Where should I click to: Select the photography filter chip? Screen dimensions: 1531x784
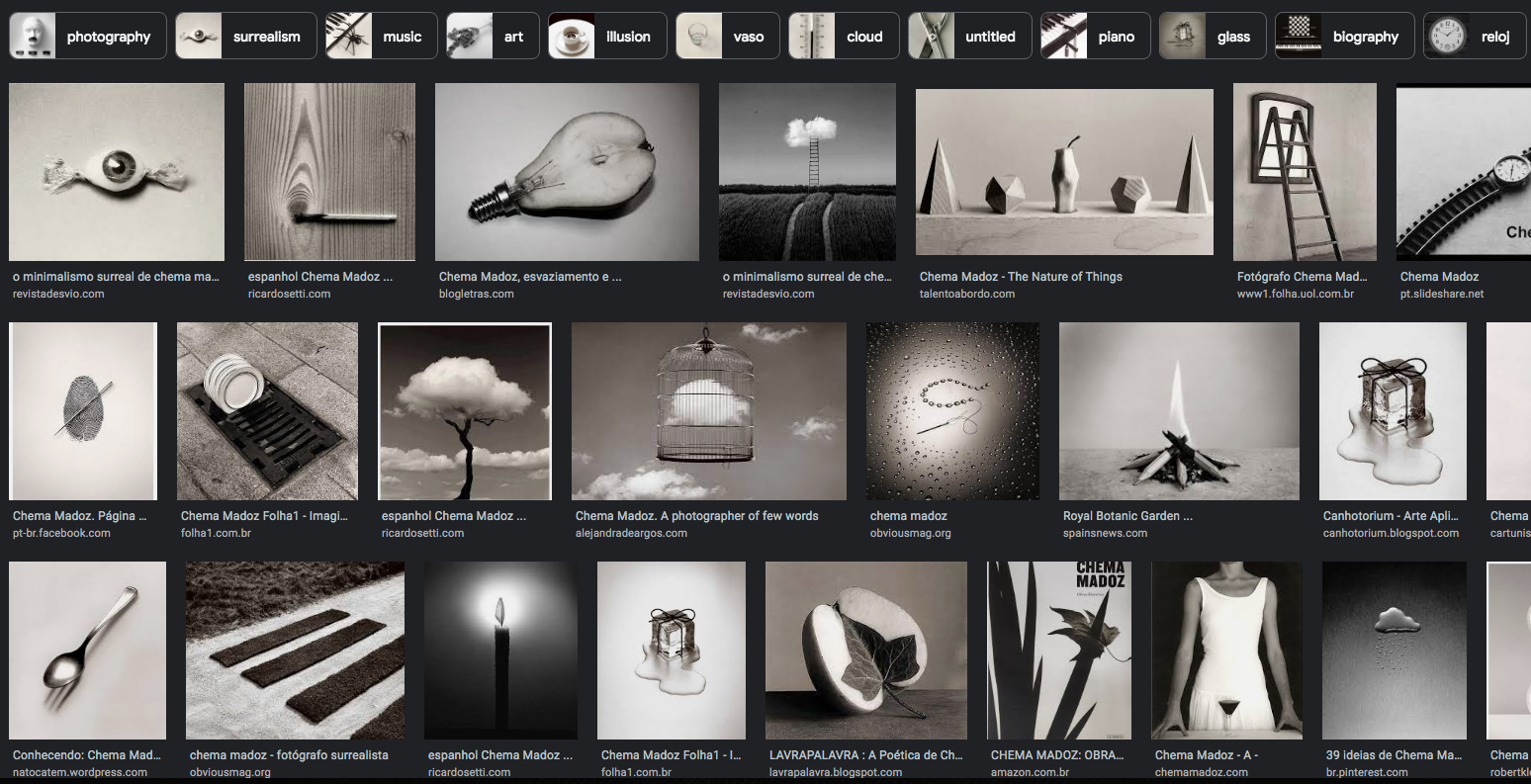(86, 37)
